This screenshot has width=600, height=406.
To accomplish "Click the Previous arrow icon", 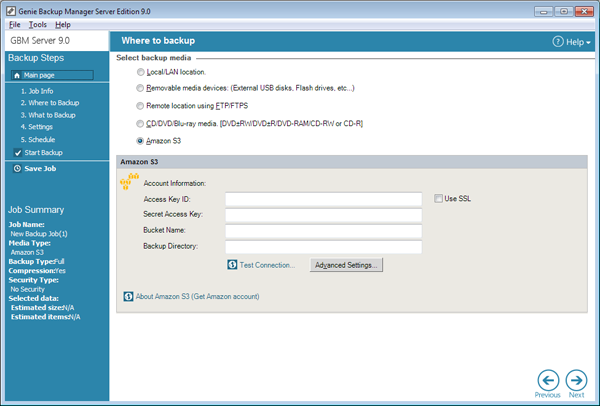I will (548, 380).
